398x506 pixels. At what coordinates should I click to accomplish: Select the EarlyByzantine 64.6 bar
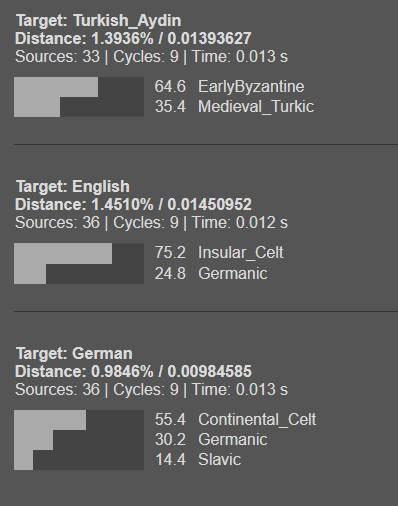[56, 87]
